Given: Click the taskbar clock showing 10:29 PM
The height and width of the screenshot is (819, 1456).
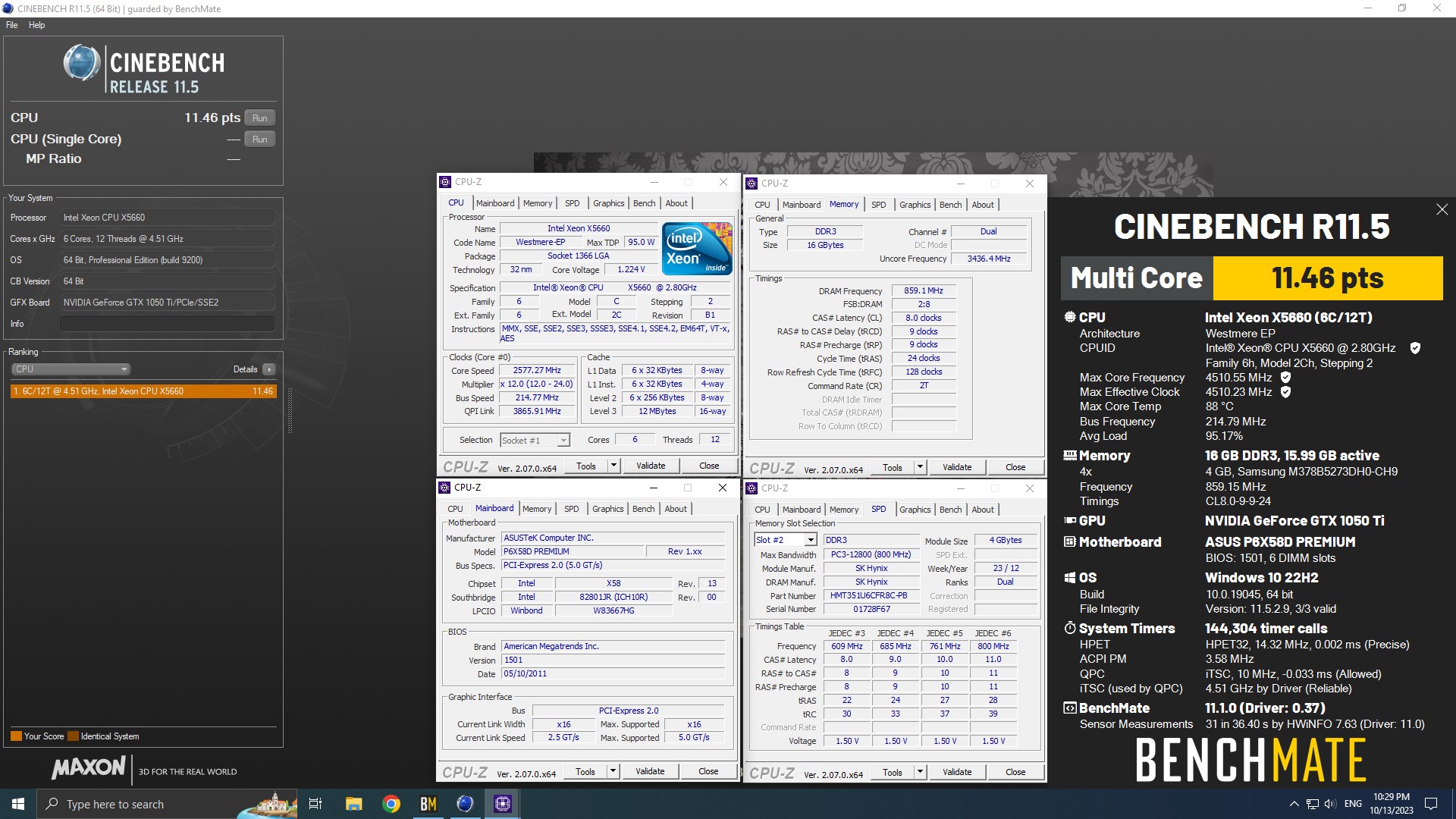Looking at the screenshot, I should click(x=1391, y=804).
